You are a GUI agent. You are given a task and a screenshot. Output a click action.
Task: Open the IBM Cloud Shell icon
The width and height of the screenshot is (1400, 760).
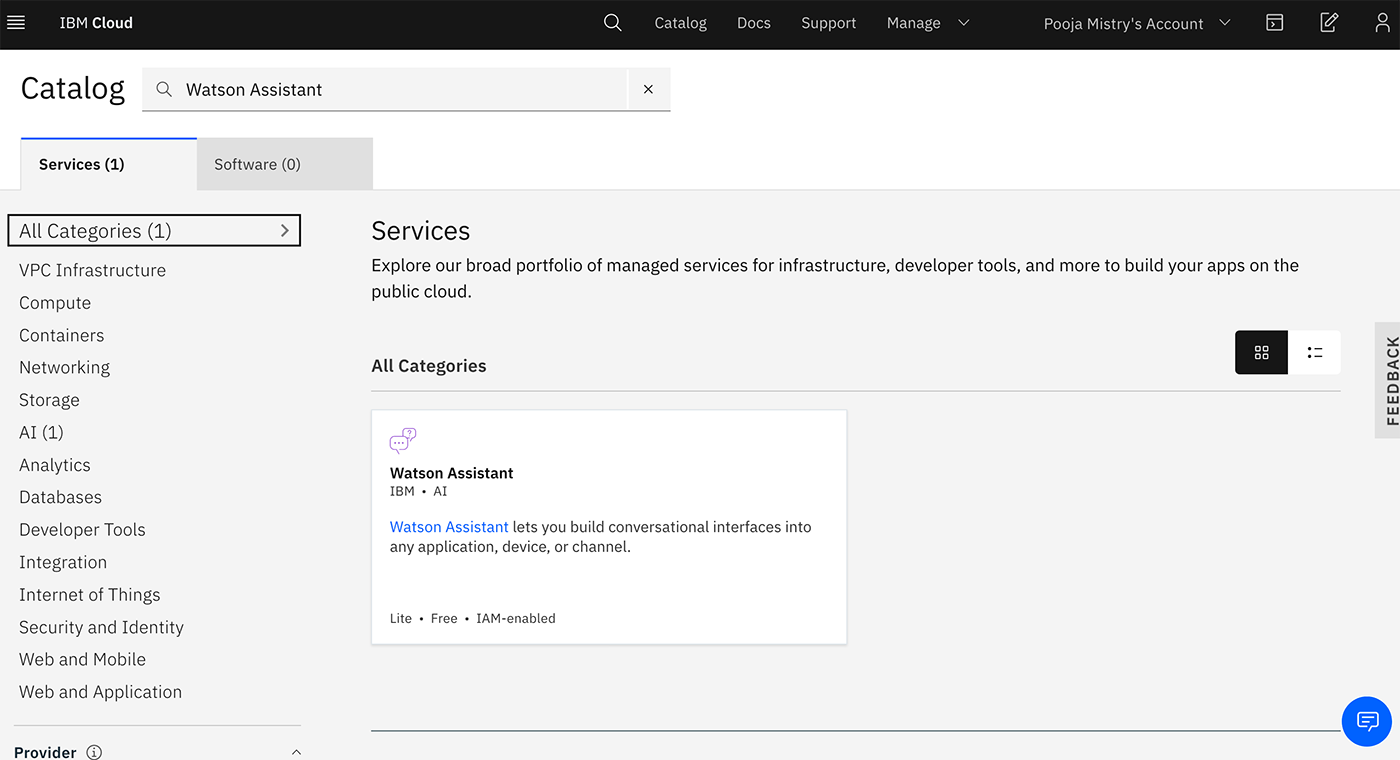(1274, 23)
